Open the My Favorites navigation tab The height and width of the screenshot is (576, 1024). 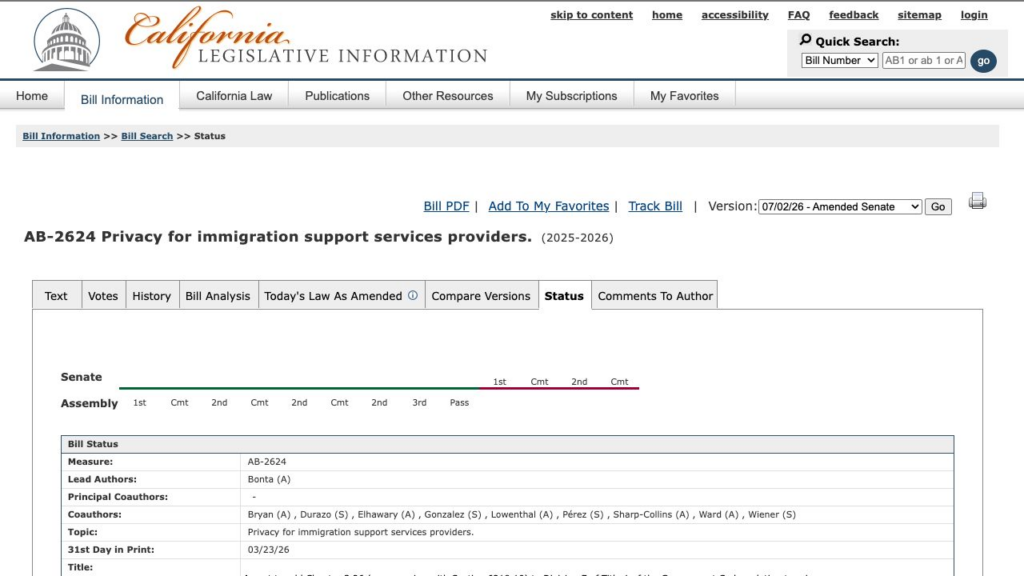point(684,96)
